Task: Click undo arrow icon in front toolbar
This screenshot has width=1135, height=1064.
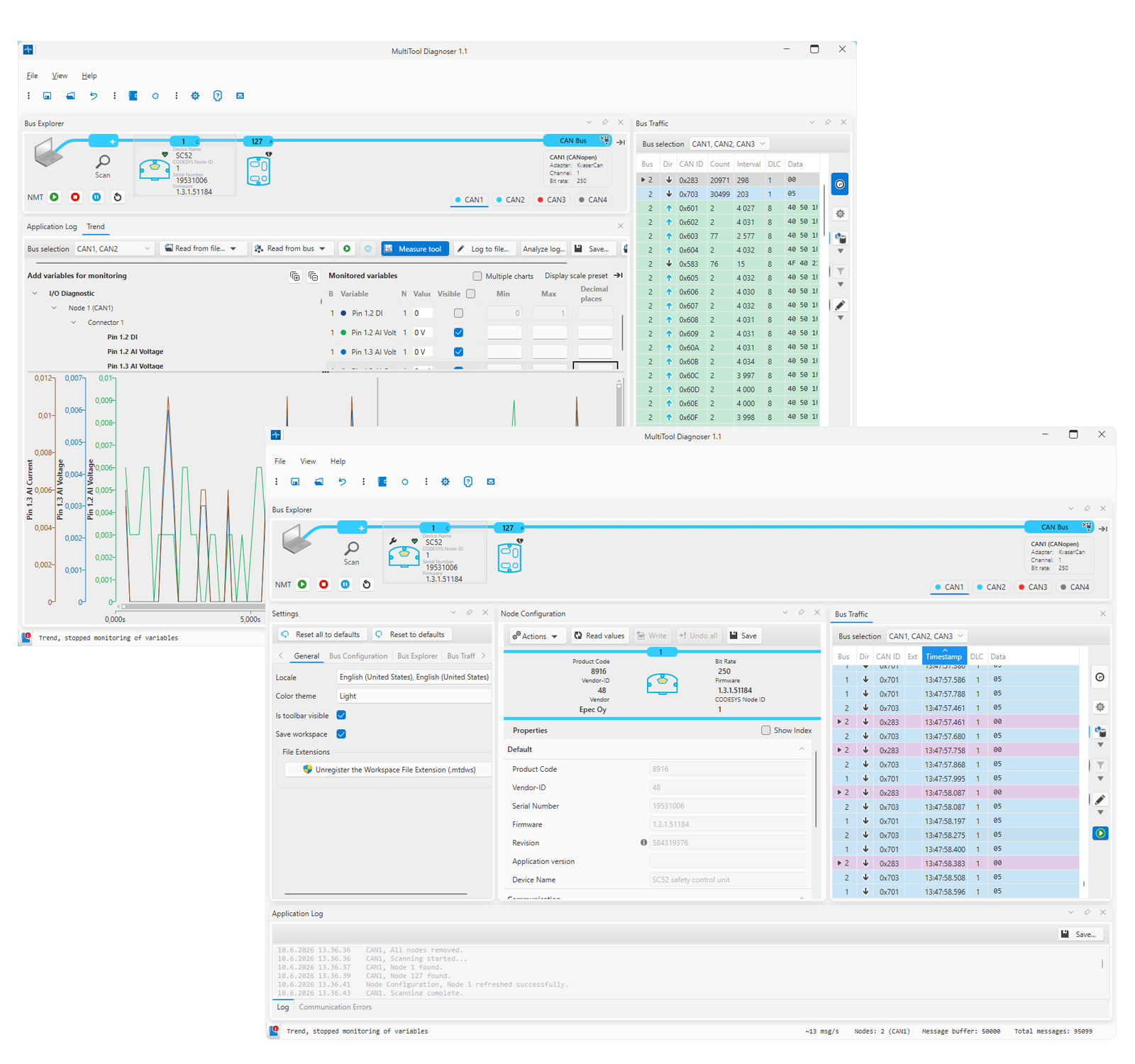Action: [x=343, y=482]
